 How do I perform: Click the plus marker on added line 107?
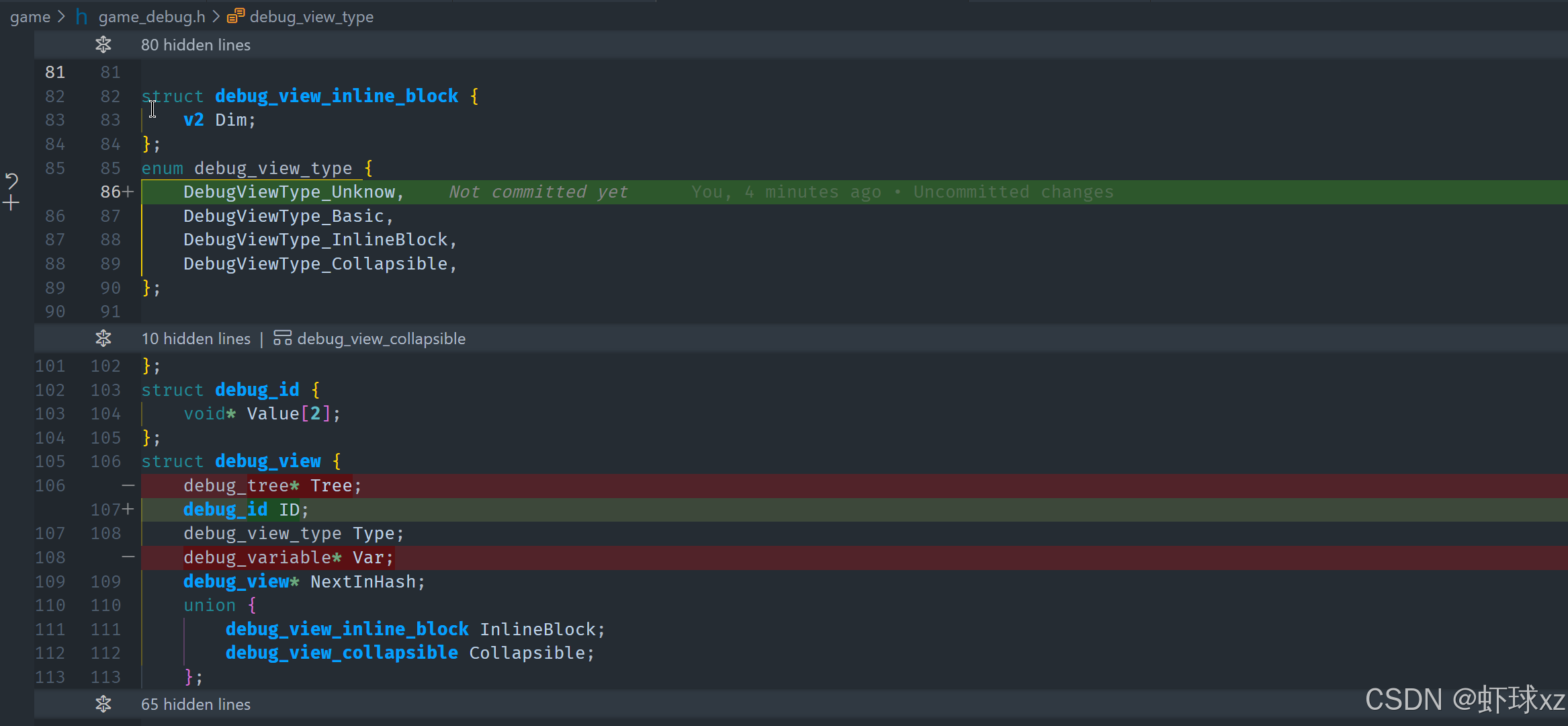pos(128,510)
